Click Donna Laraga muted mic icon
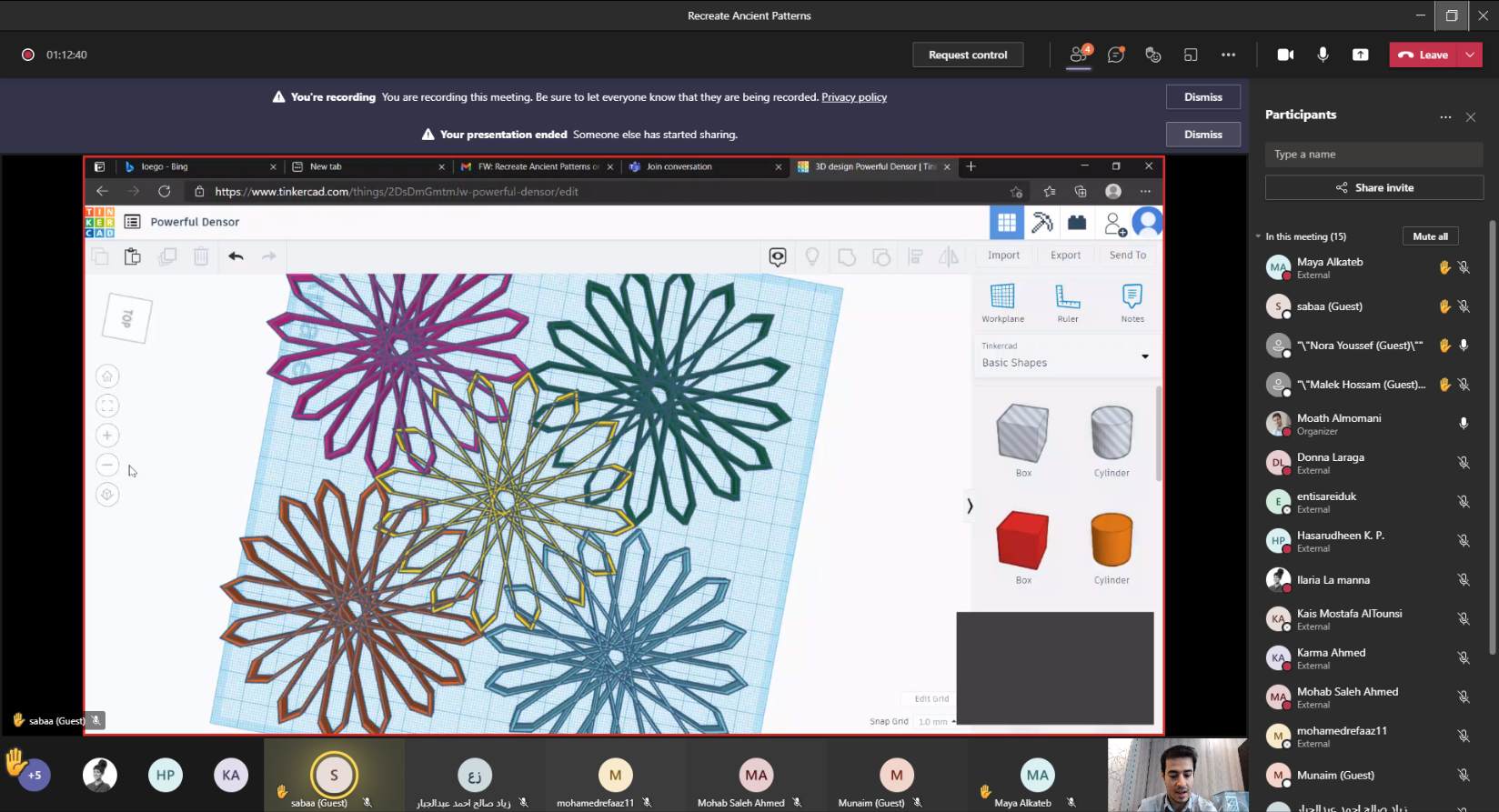1499x812 pixels. 1464,463
